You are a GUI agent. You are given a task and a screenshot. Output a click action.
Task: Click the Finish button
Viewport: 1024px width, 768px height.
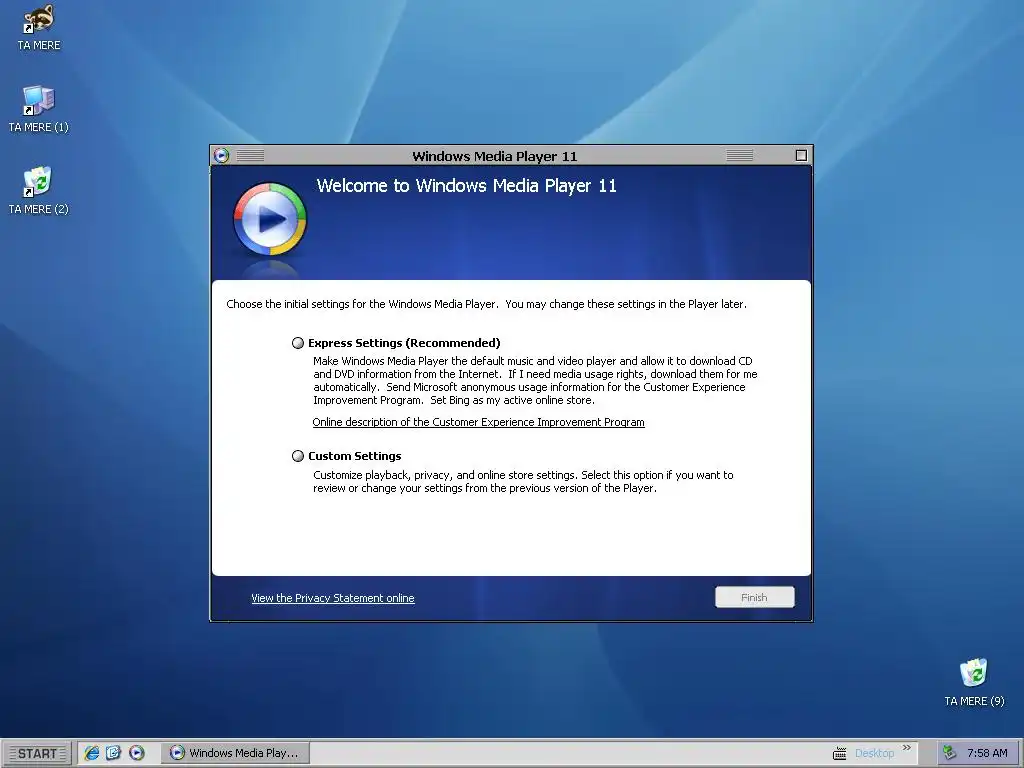pos(754,597)
